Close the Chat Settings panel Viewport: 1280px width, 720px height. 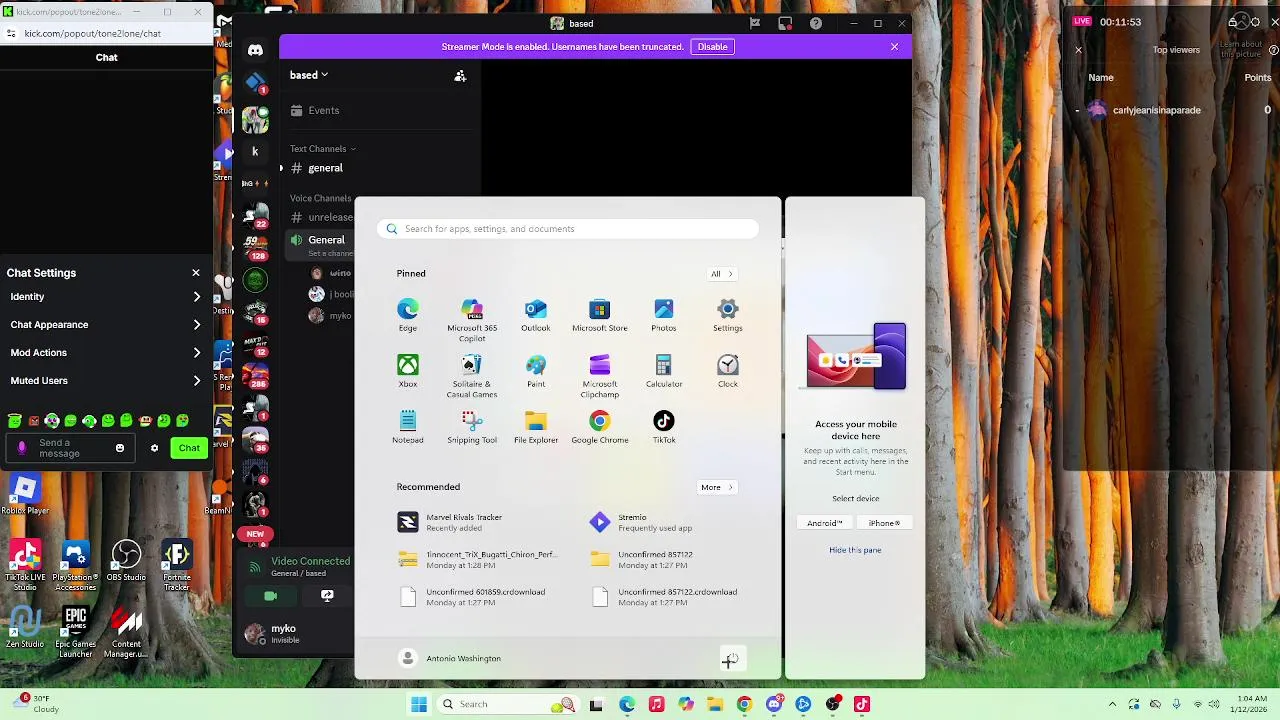(196, 273)
